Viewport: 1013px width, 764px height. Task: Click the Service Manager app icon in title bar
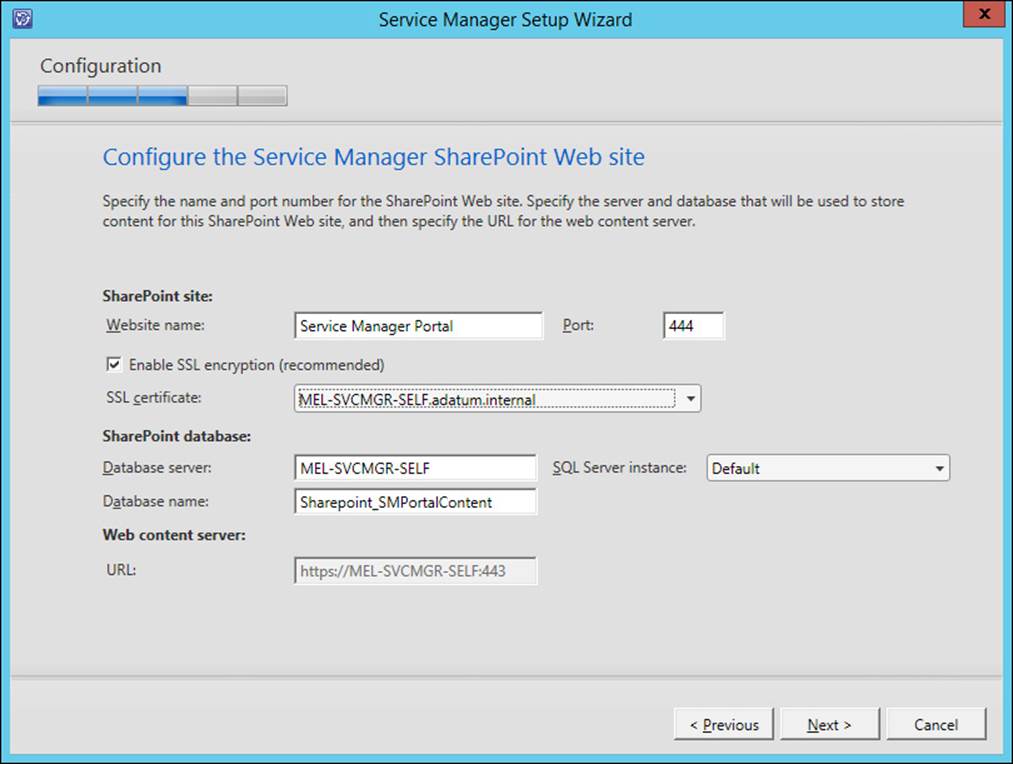tap(23, 19)
